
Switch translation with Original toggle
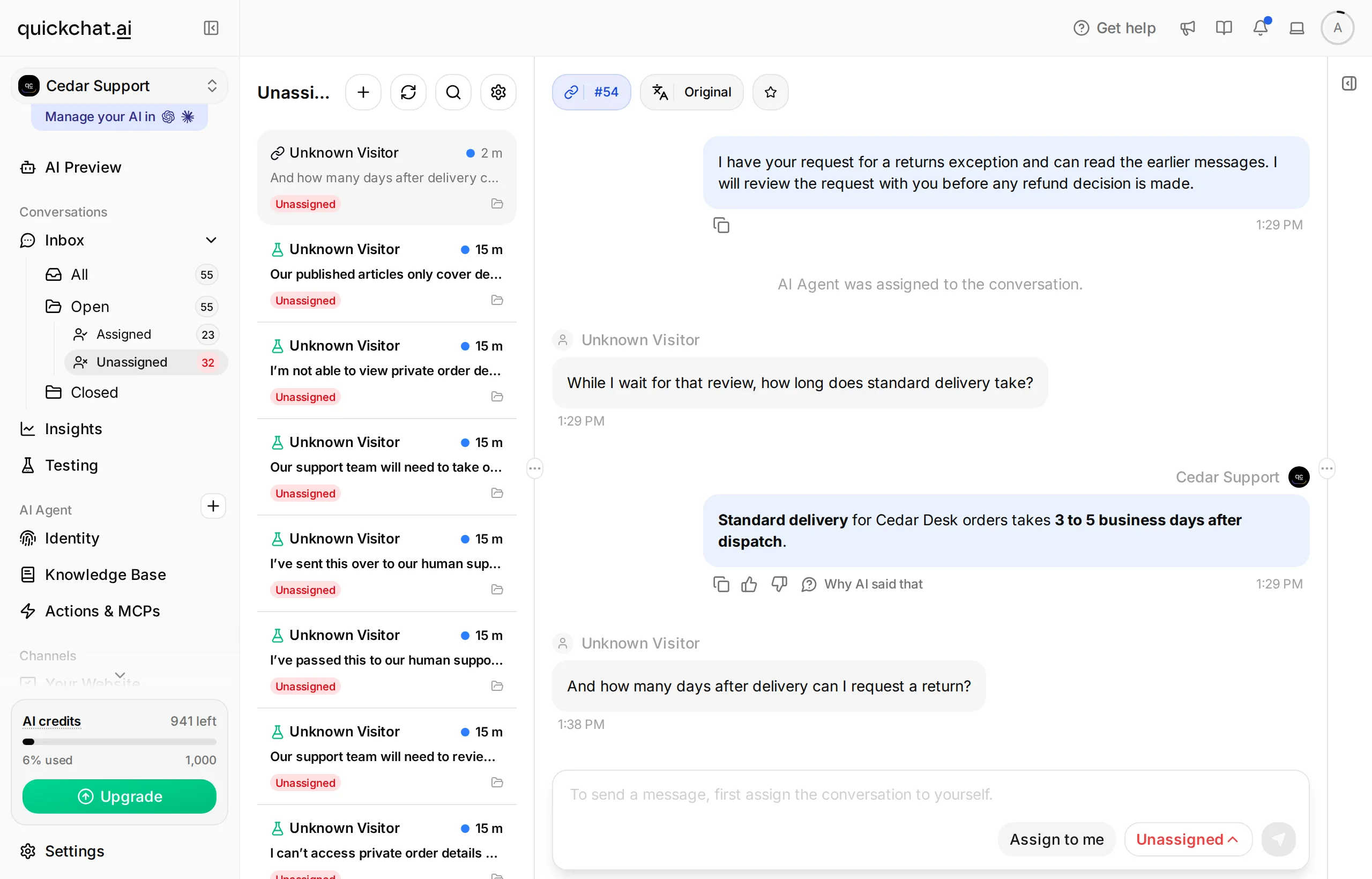[692, 92]
